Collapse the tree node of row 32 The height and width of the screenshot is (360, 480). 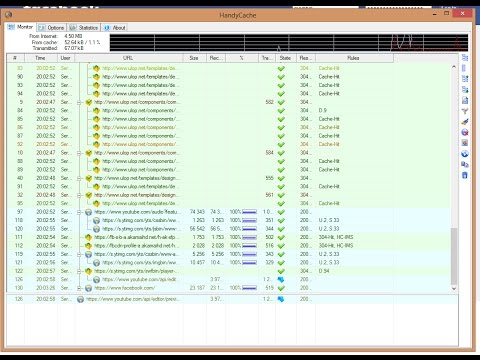coord(79,195)
